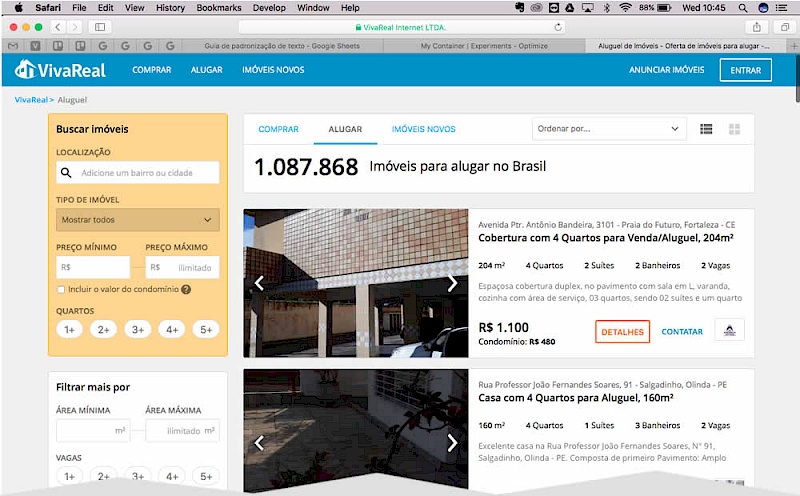The width and height of the screenshot is (800, 496).
Task: Switch to list view icon
Action: 706,129
